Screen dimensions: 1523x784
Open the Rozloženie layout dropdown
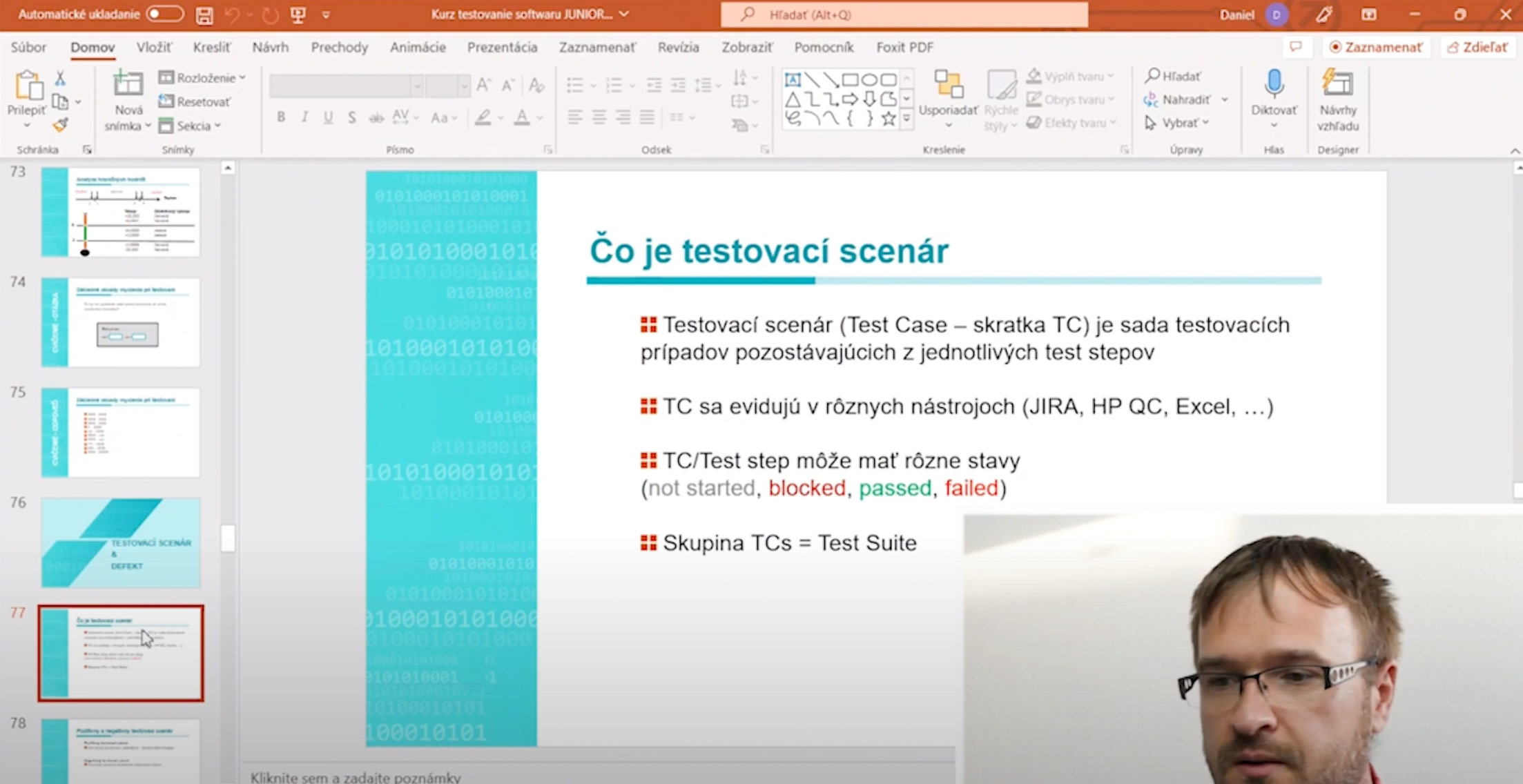(202, 78)
